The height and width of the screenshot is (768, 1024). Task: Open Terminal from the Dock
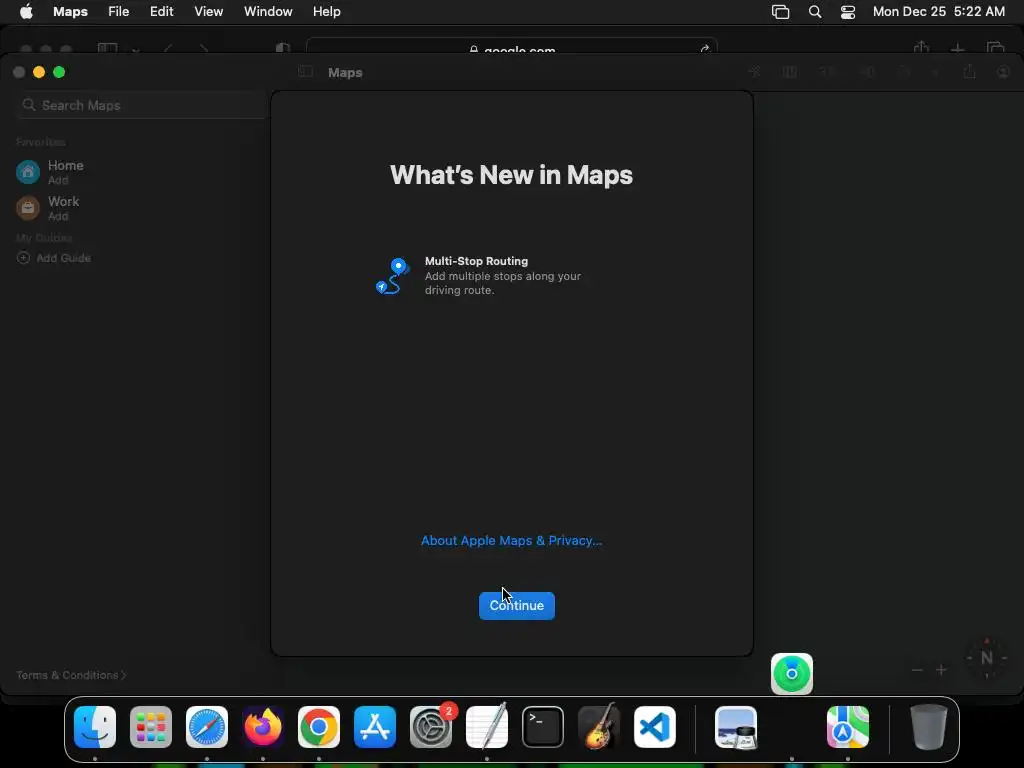543,727
